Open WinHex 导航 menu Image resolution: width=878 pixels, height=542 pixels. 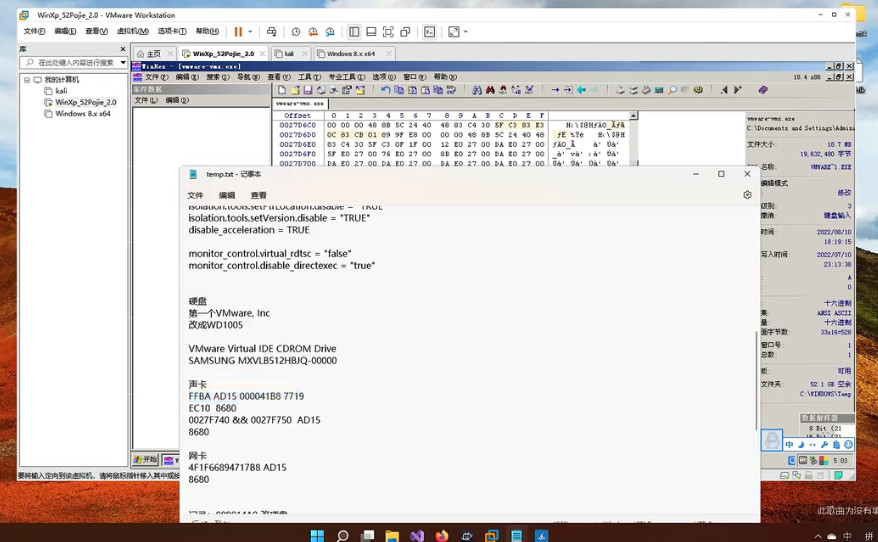click(248, 77)
